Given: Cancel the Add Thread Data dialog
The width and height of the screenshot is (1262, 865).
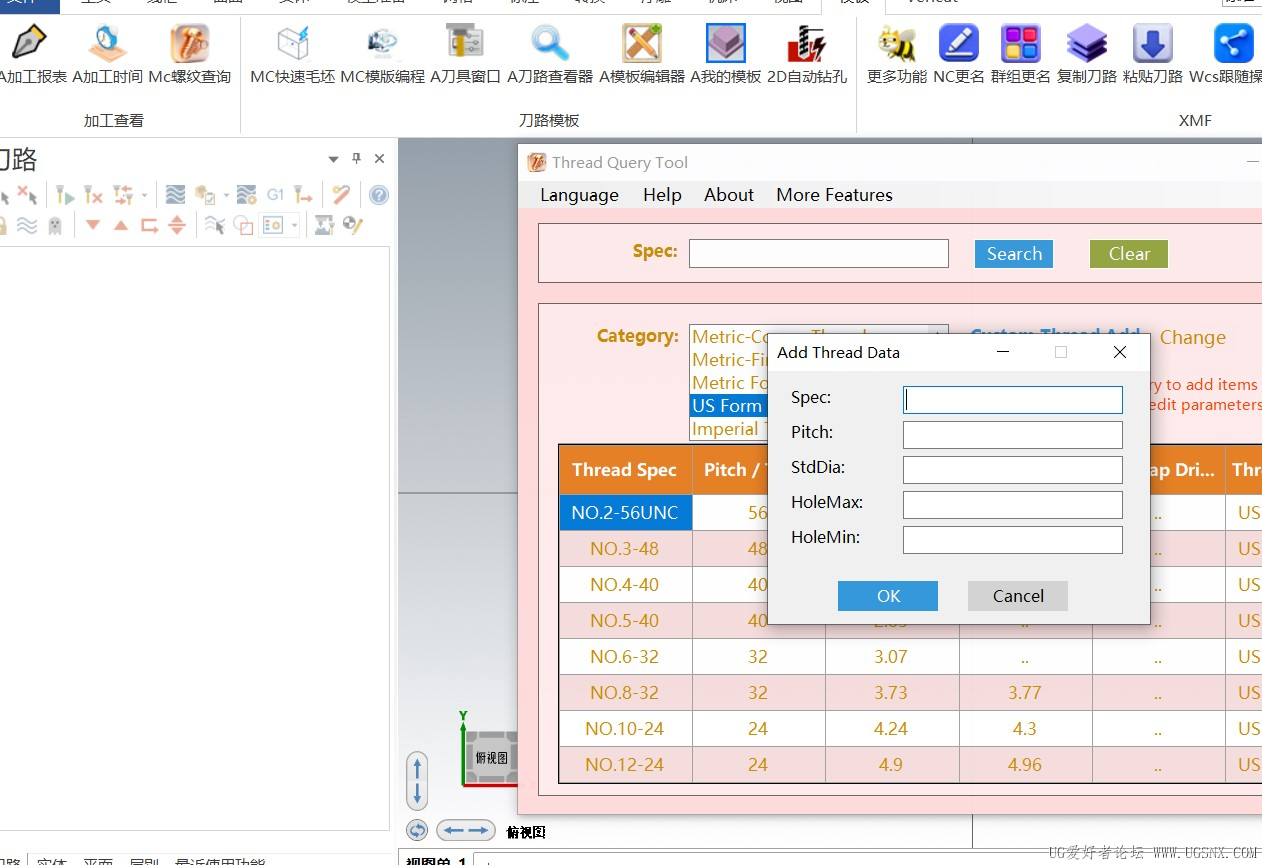Looking at the screenshot, I should pos(1018,596).
